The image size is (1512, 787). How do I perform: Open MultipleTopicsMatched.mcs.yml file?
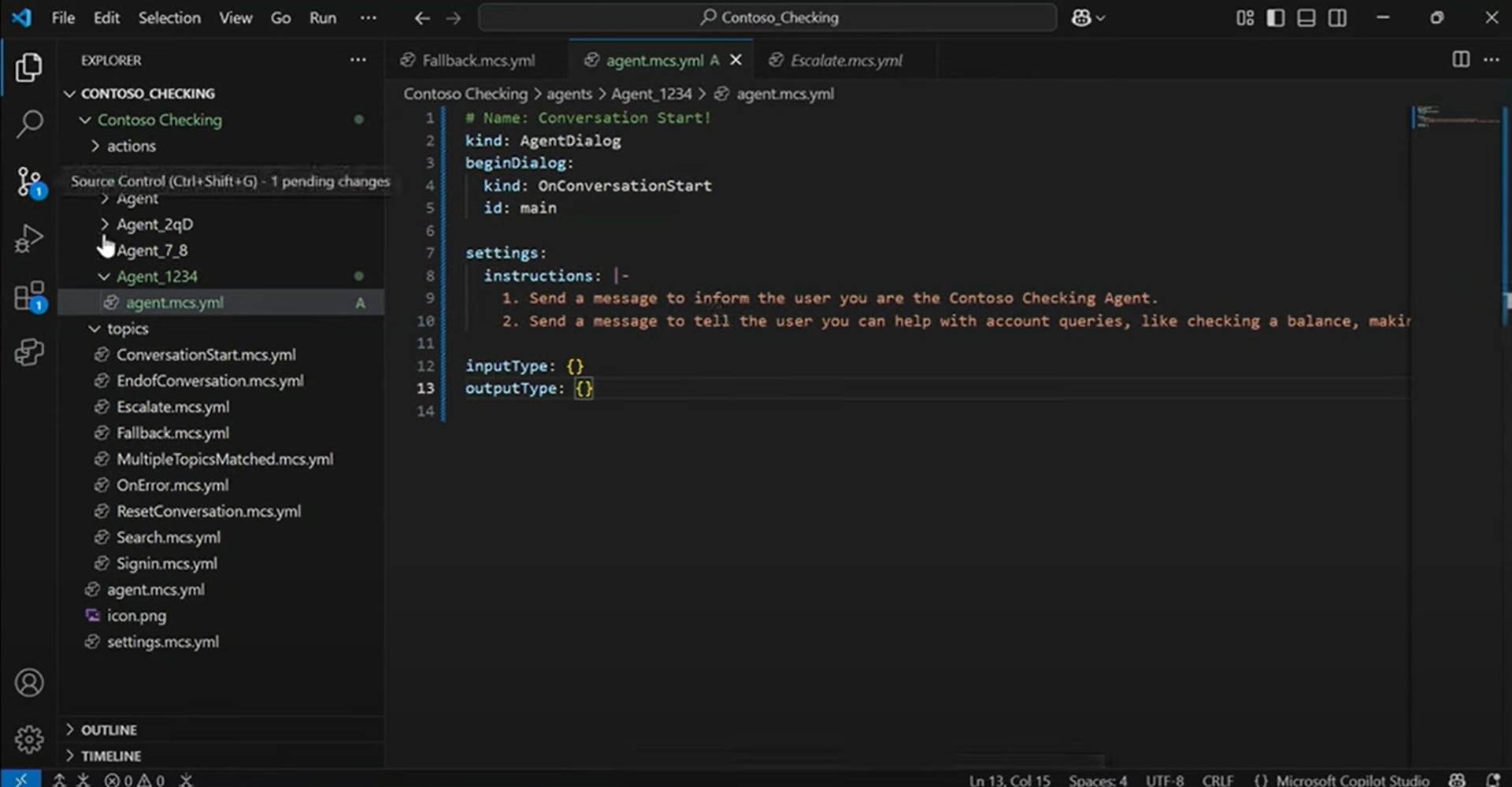(x=224, y=458)
